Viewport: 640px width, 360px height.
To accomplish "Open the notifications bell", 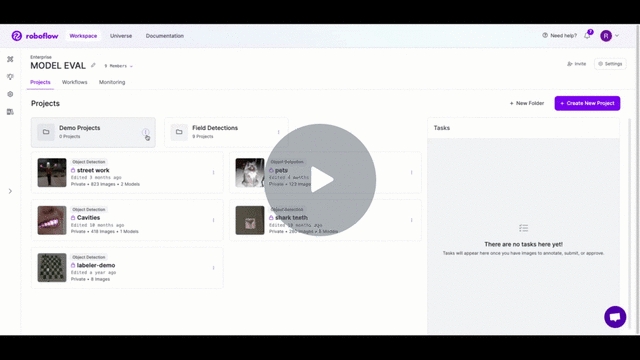I will 587,36.
